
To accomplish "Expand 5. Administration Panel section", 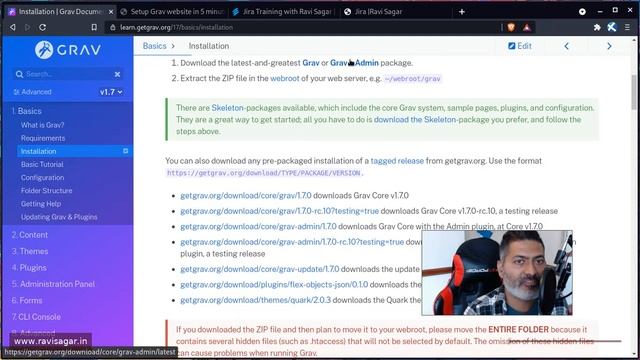I will click(53, 284).
